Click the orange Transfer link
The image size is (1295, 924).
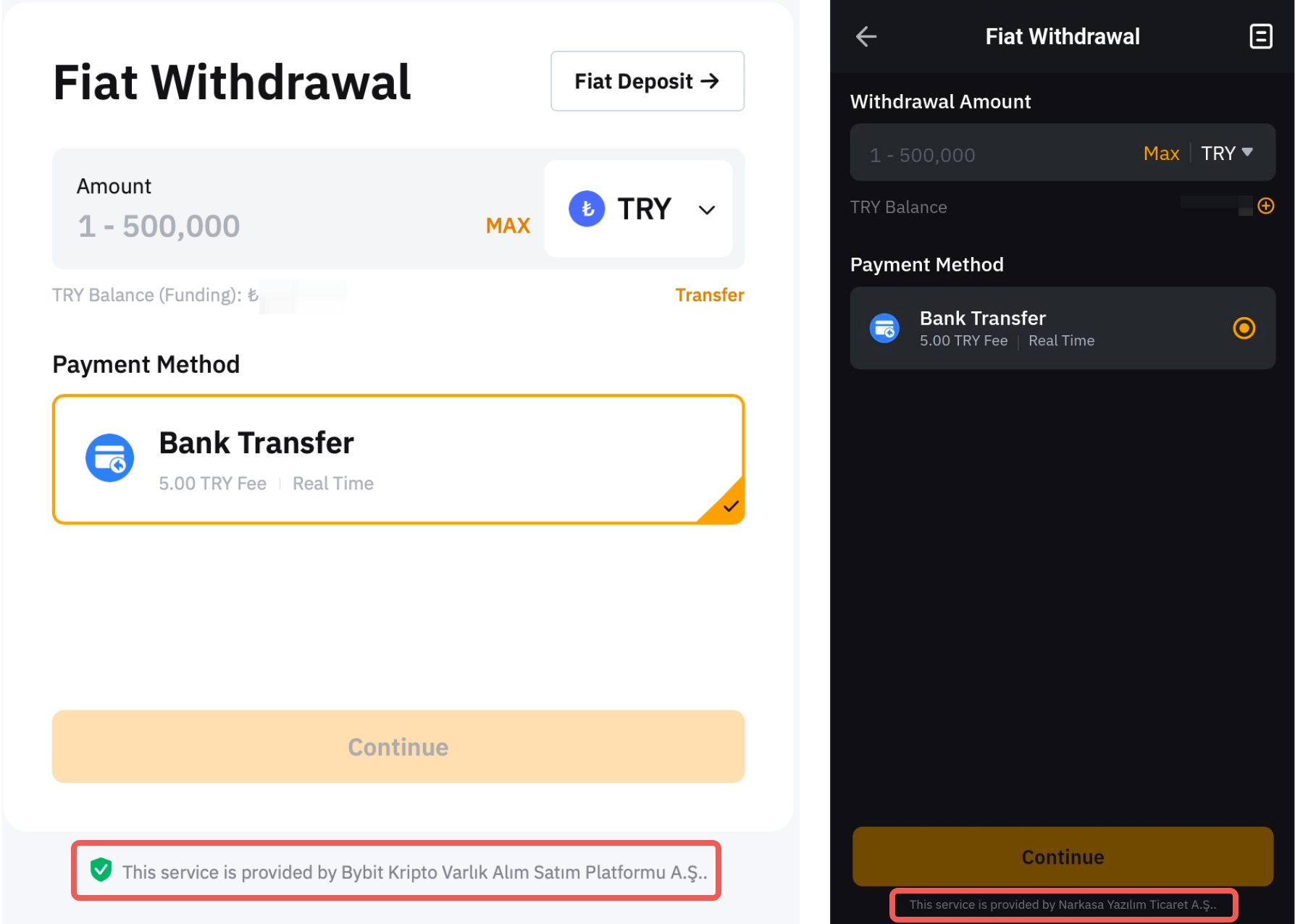[x=710, y=295]
